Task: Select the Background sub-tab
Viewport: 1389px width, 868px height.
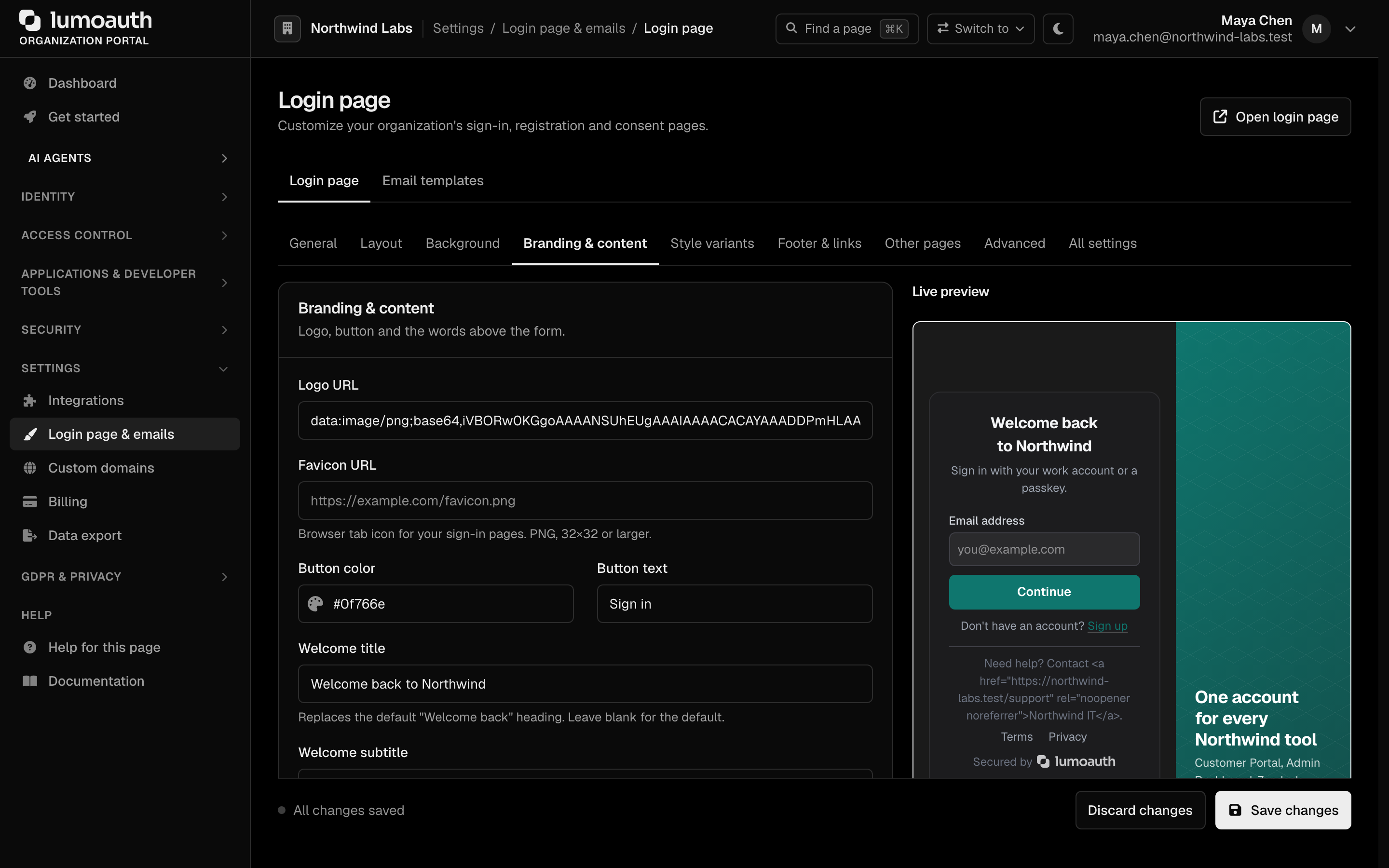Action: pyautogui.click(x=463, y=244)
